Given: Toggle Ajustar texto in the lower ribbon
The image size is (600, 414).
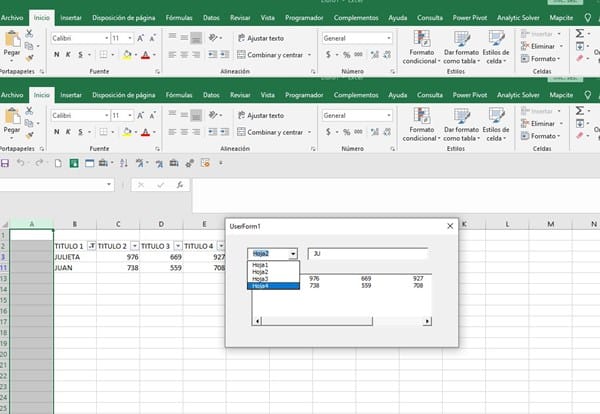Looking at the screenshot, I should click(x=258, y=115).
